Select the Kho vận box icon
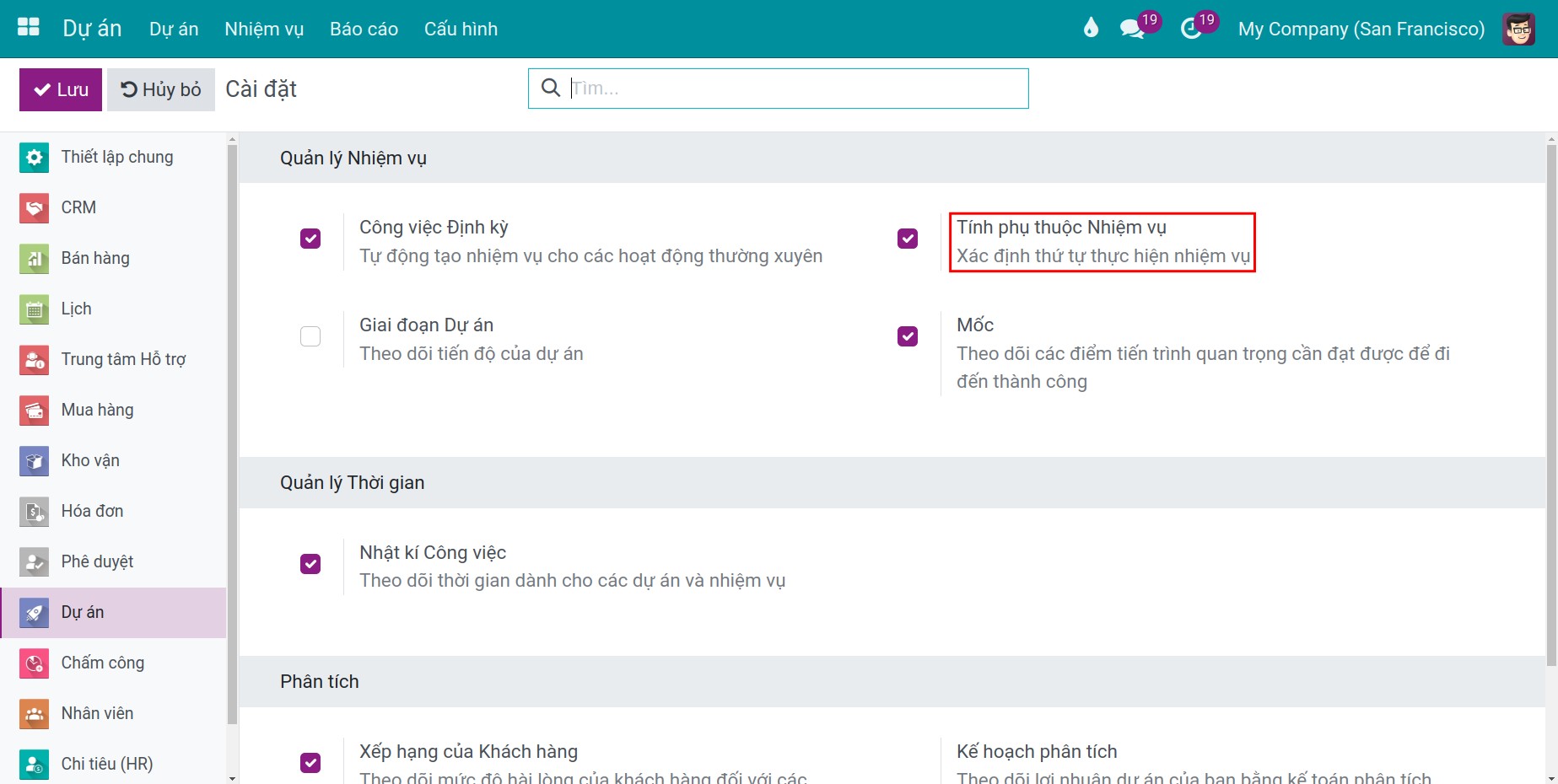The height and width of the screenshot is (784, 1558). coord(34,461)
